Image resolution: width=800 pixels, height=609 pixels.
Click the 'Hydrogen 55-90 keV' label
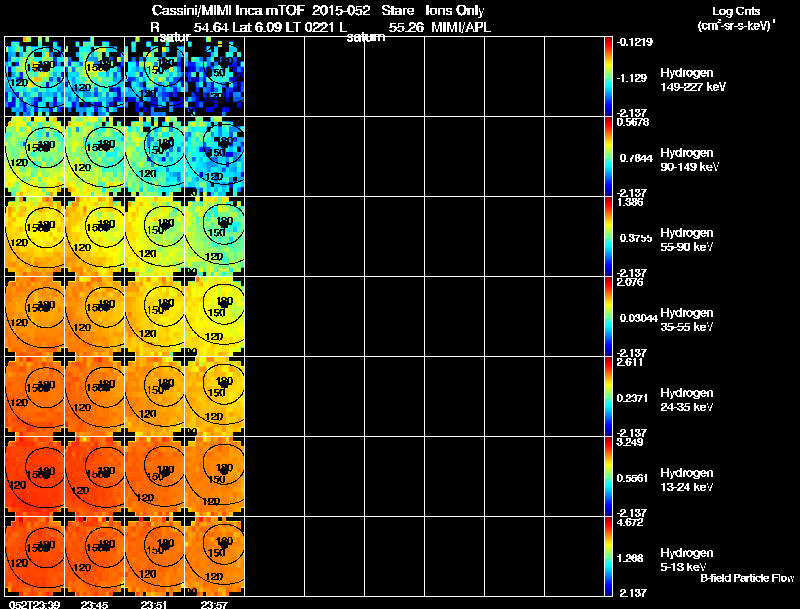[x=687, y=240]
